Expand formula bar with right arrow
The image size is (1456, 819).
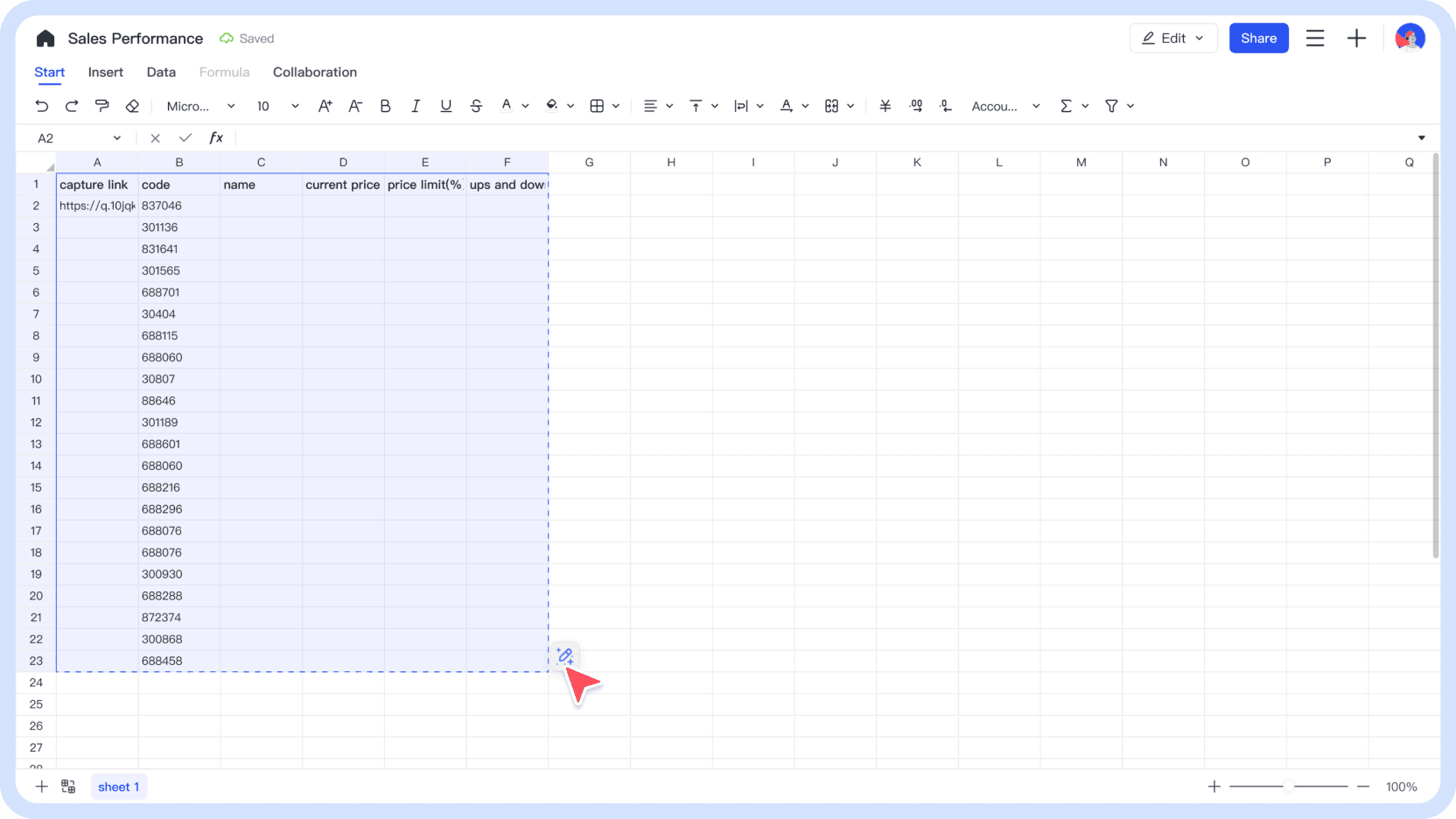coord(1422,138)
